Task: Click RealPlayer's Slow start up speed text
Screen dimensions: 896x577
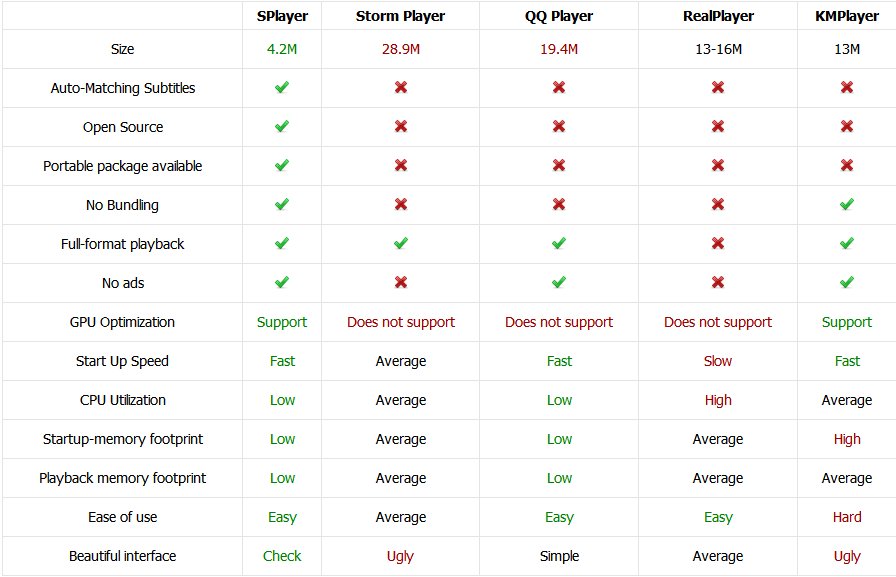Action: (x=718, y=361)
